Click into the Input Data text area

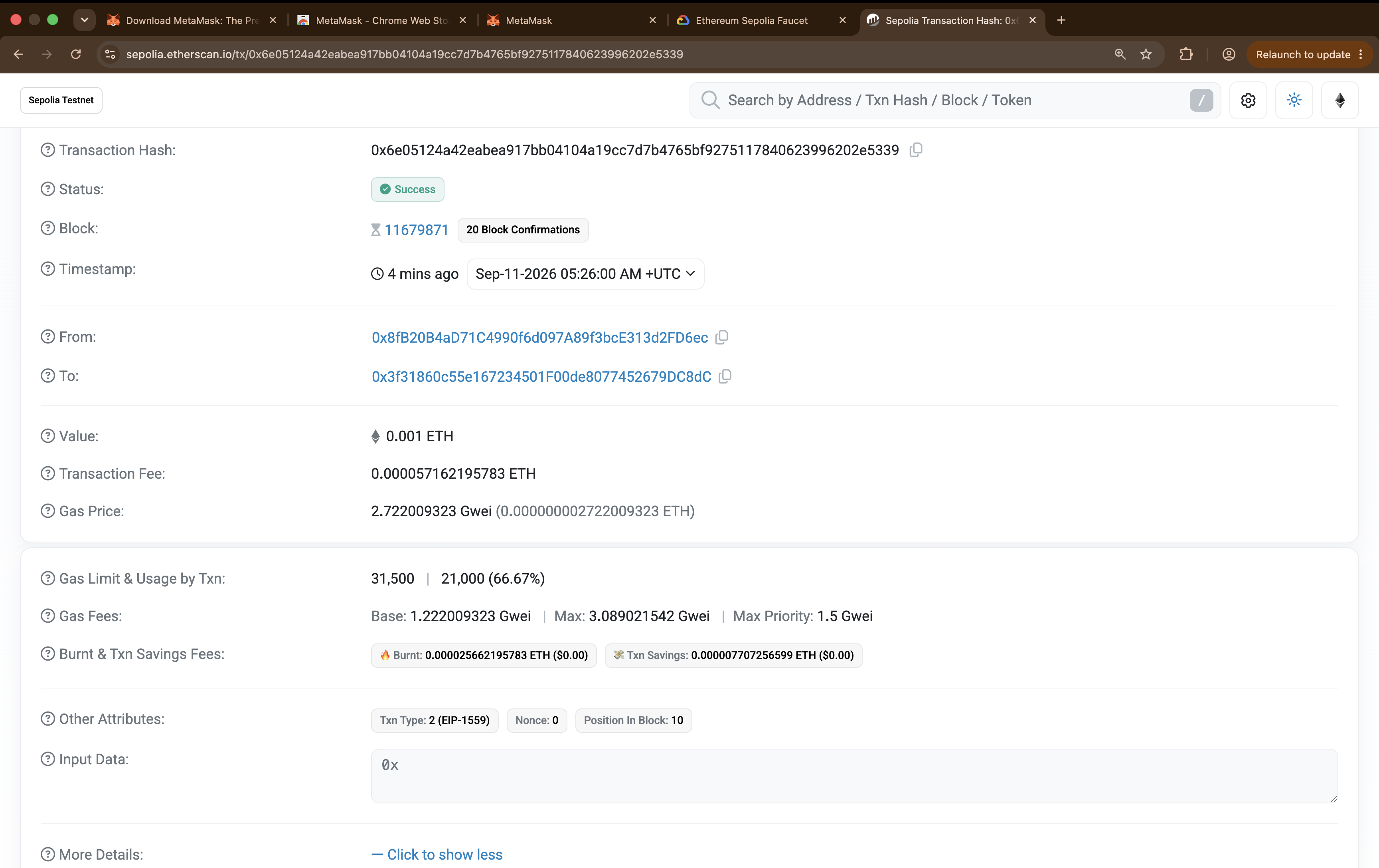(x=854, y=776)
